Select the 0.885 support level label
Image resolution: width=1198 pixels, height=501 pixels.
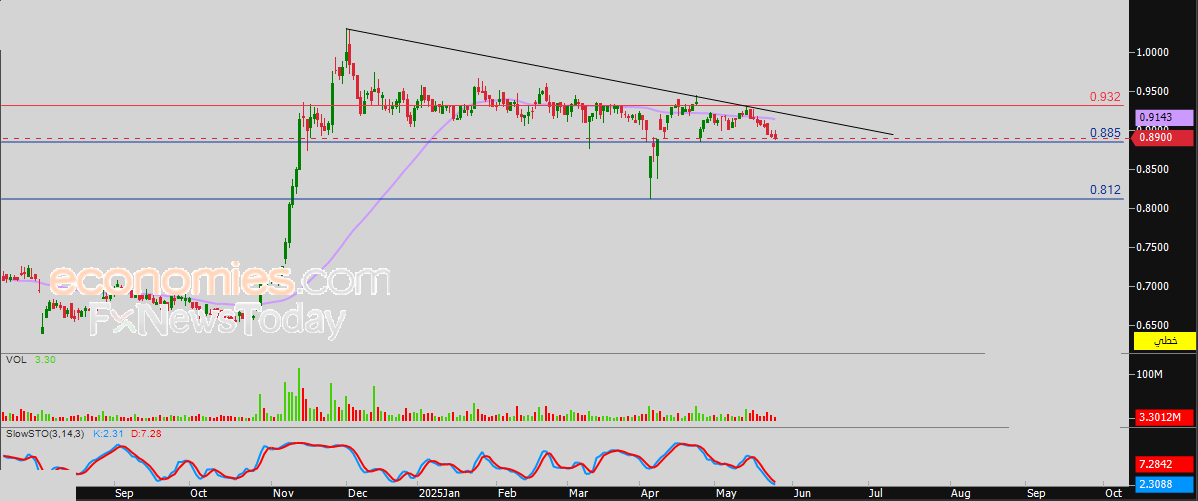pyautogui.click(x=1105, y=133)
